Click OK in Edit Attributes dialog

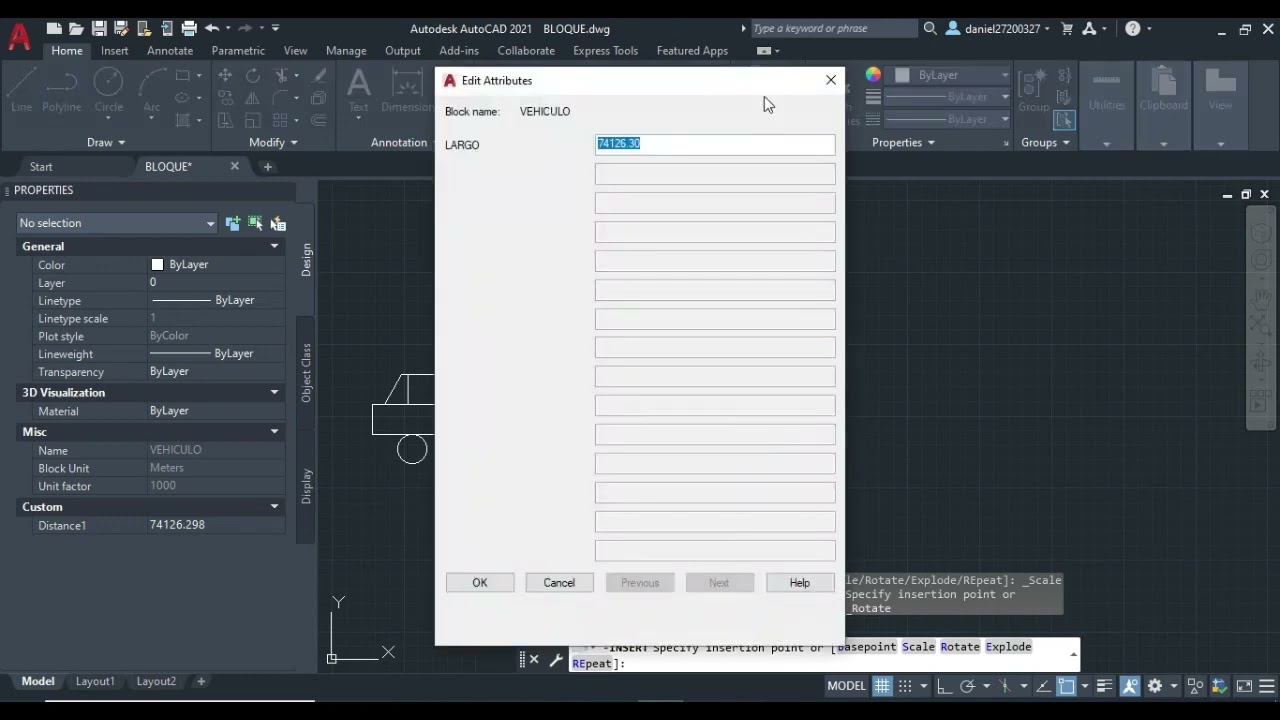(x=480, y=583)
